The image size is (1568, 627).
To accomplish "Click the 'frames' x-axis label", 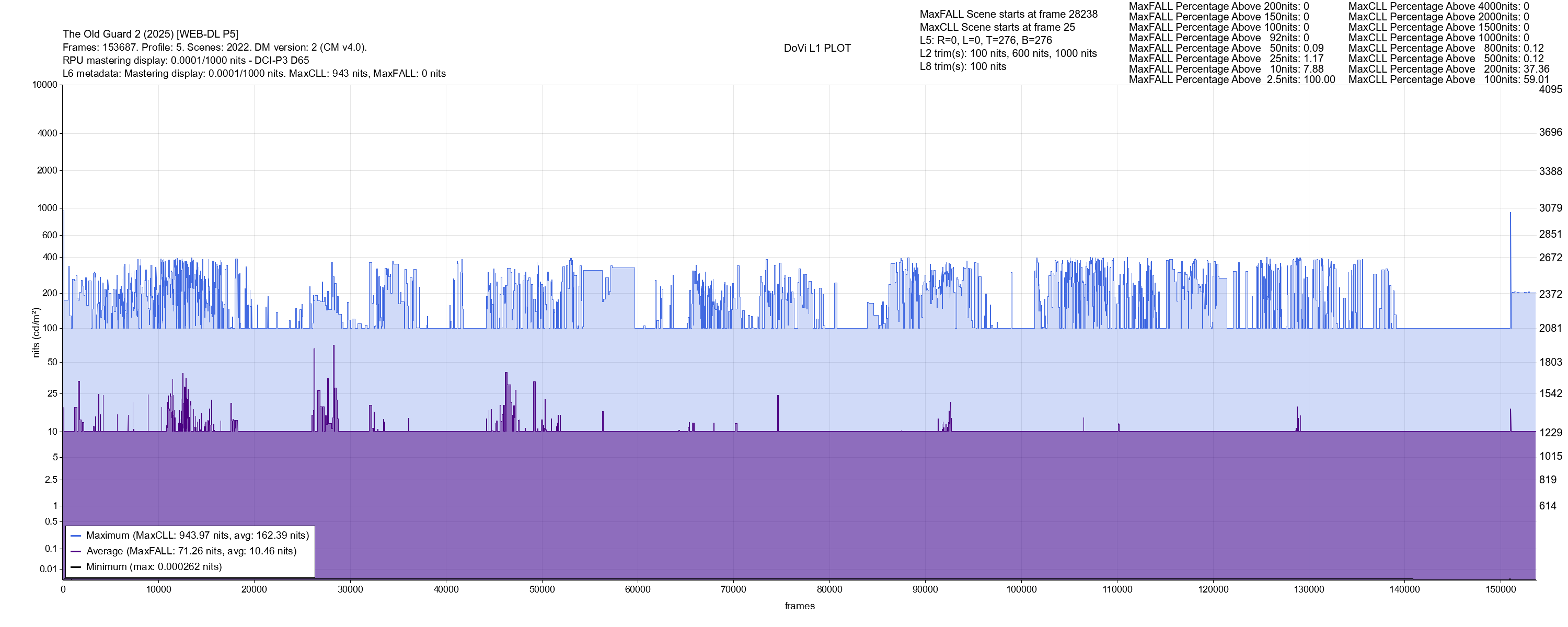I will [799, 606].
